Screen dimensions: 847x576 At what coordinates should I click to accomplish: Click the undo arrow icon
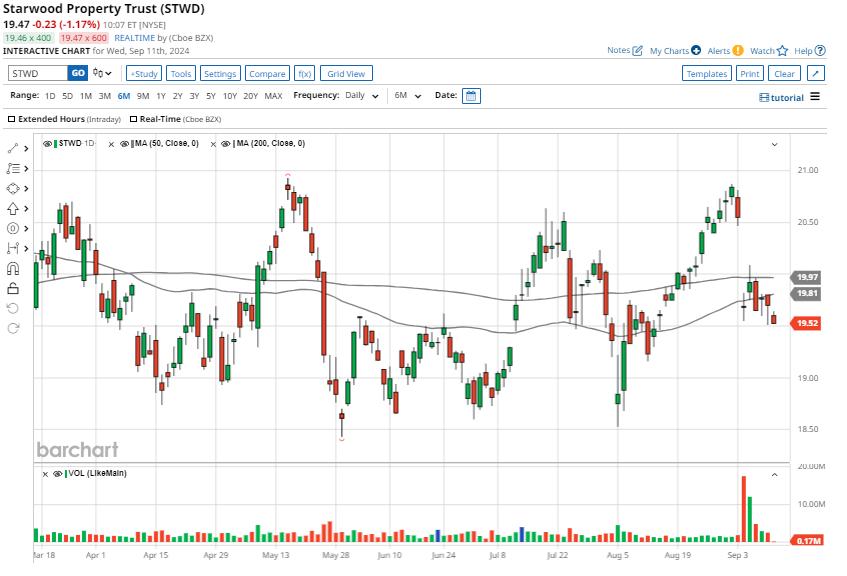tap(13, 308)
